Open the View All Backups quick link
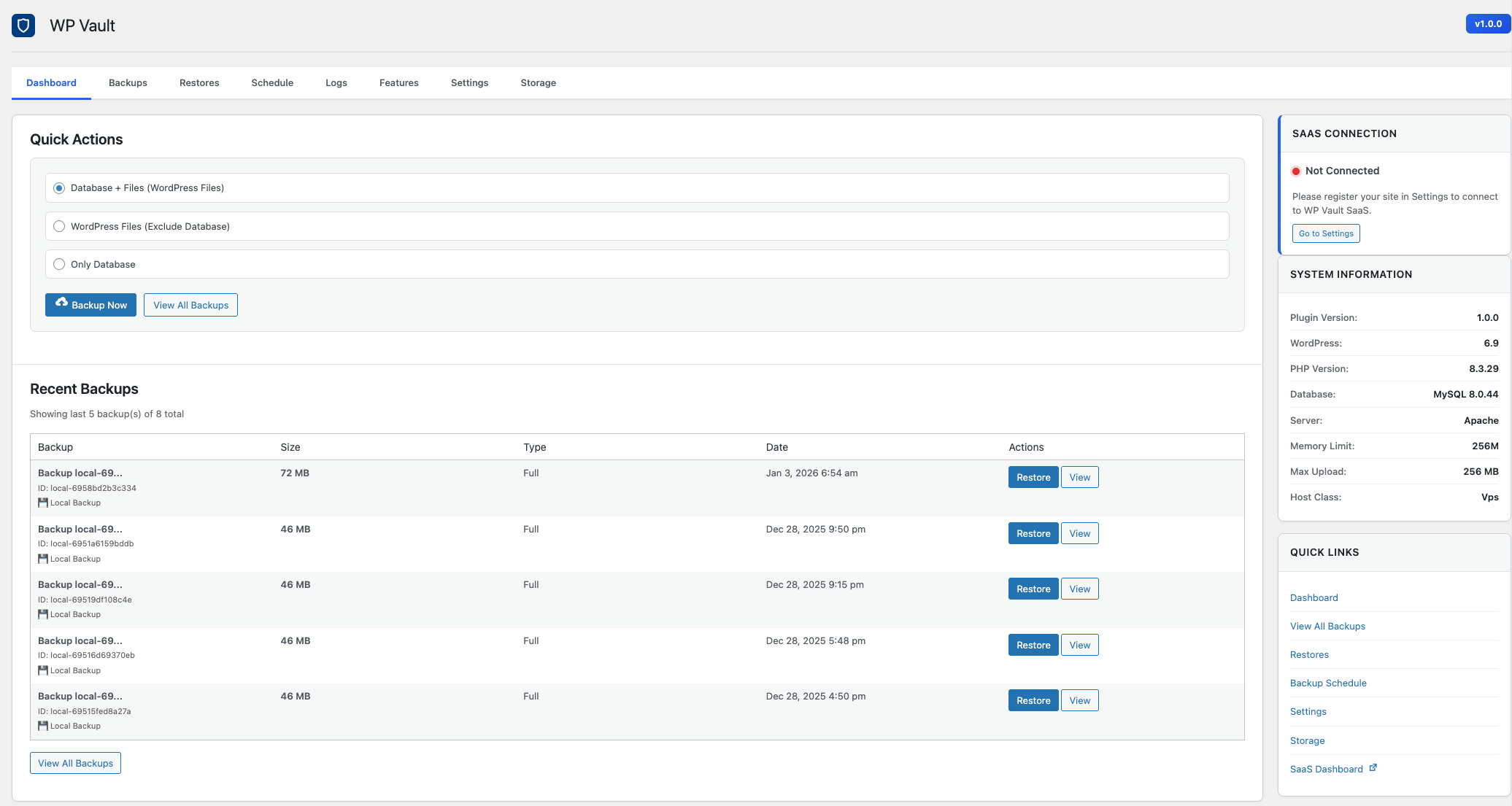The width and height of the screenshot is (1512, 806). [1327, 626]
